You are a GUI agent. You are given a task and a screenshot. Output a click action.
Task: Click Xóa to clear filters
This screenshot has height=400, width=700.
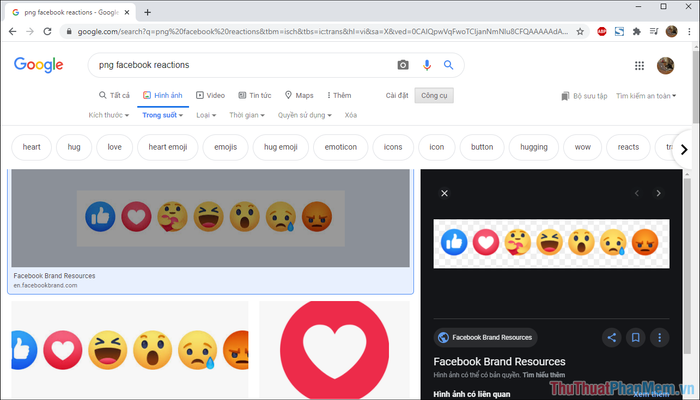click(350, 115)
